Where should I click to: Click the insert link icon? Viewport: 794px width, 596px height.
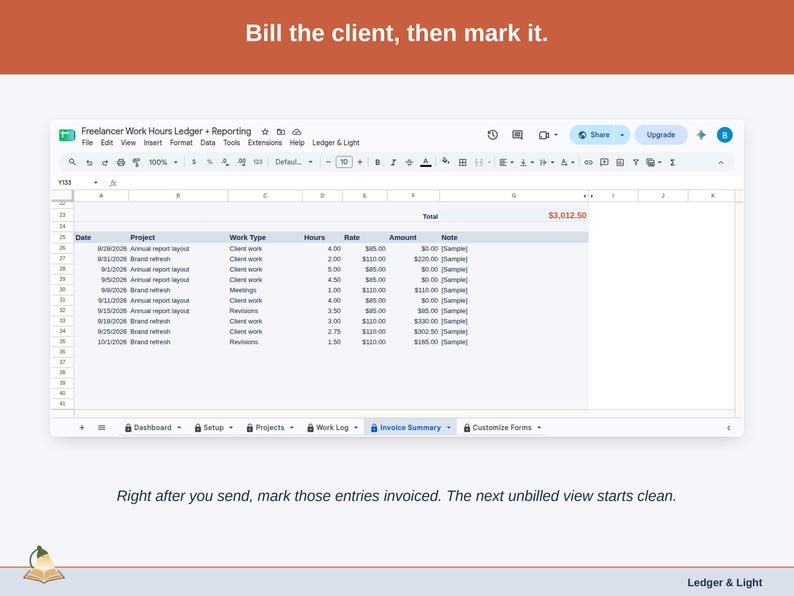588,163
